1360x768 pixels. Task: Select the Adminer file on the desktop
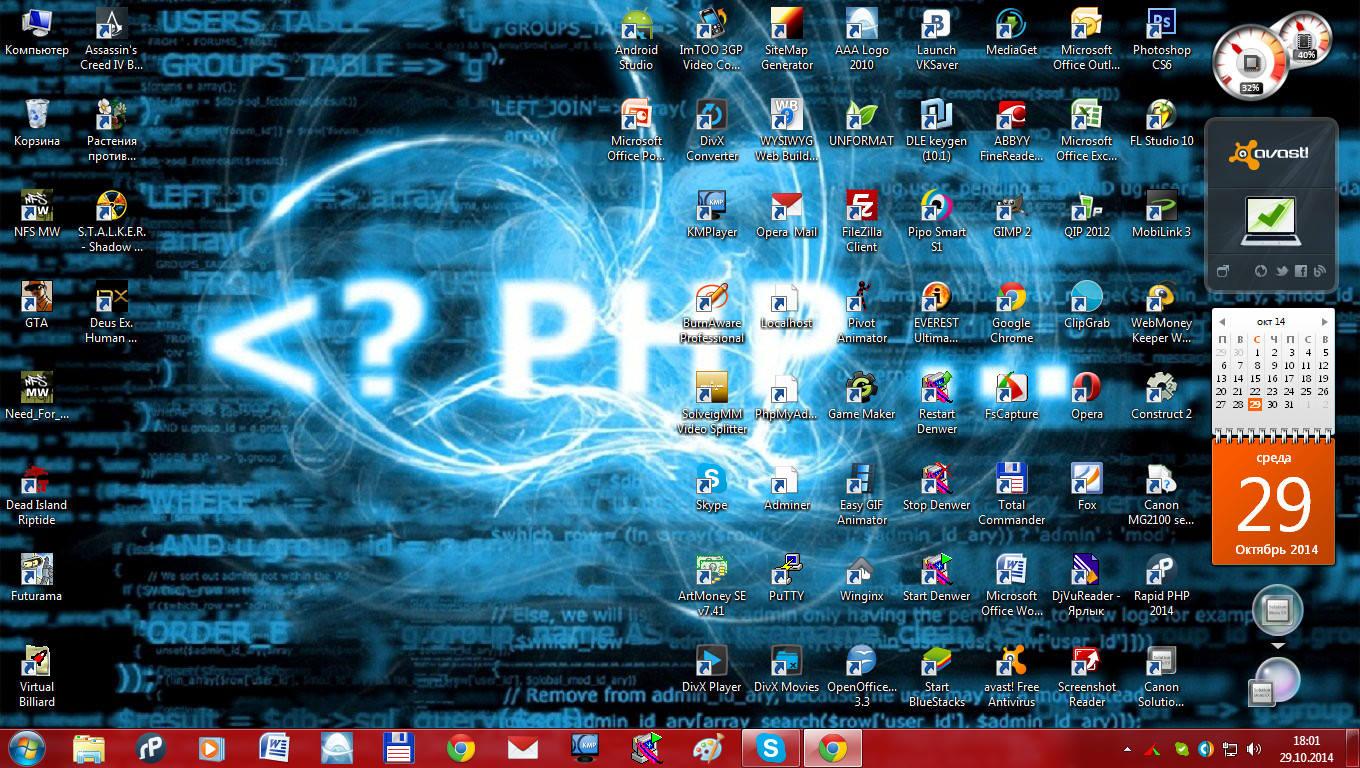click(786, 488)
